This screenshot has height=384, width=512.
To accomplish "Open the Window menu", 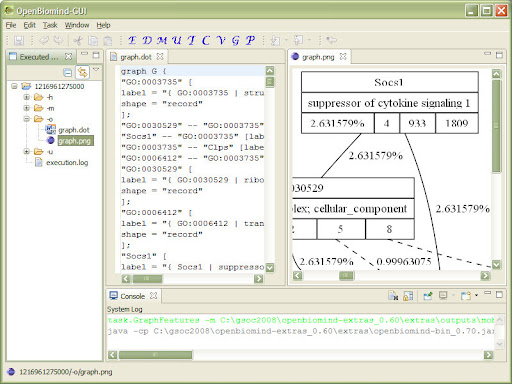I will point(77,25).
